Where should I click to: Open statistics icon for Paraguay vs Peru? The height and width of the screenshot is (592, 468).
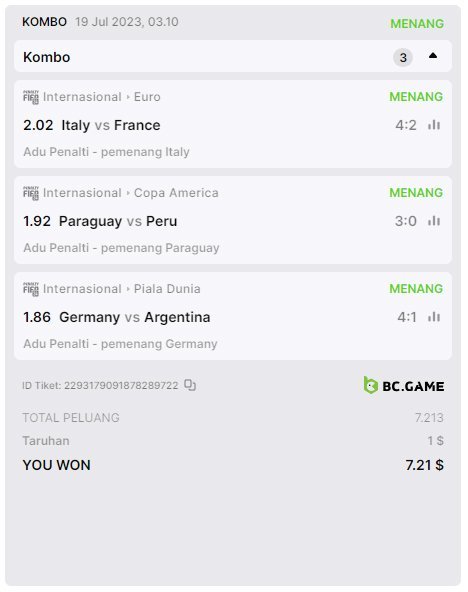pyautogui.click(x=434, y=220)
